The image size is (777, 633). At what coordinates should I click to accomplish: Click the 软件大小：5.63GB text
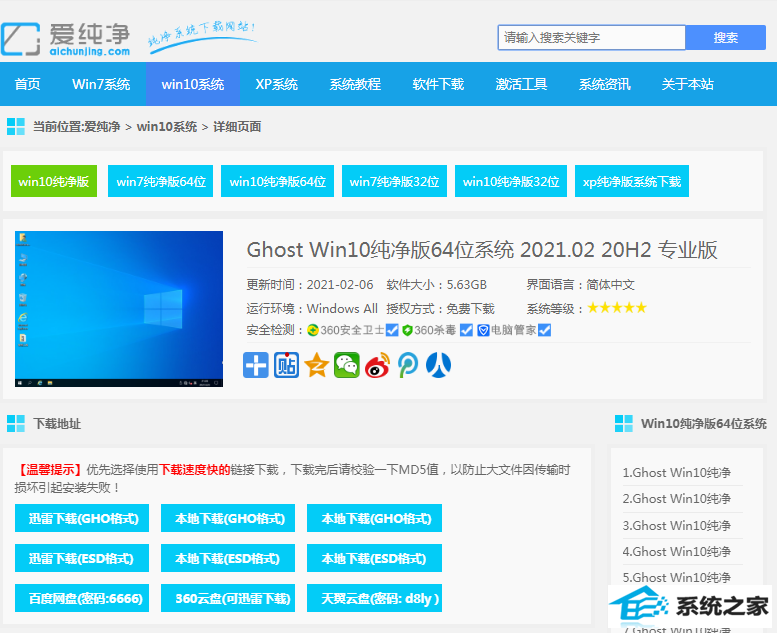(437, 285)
